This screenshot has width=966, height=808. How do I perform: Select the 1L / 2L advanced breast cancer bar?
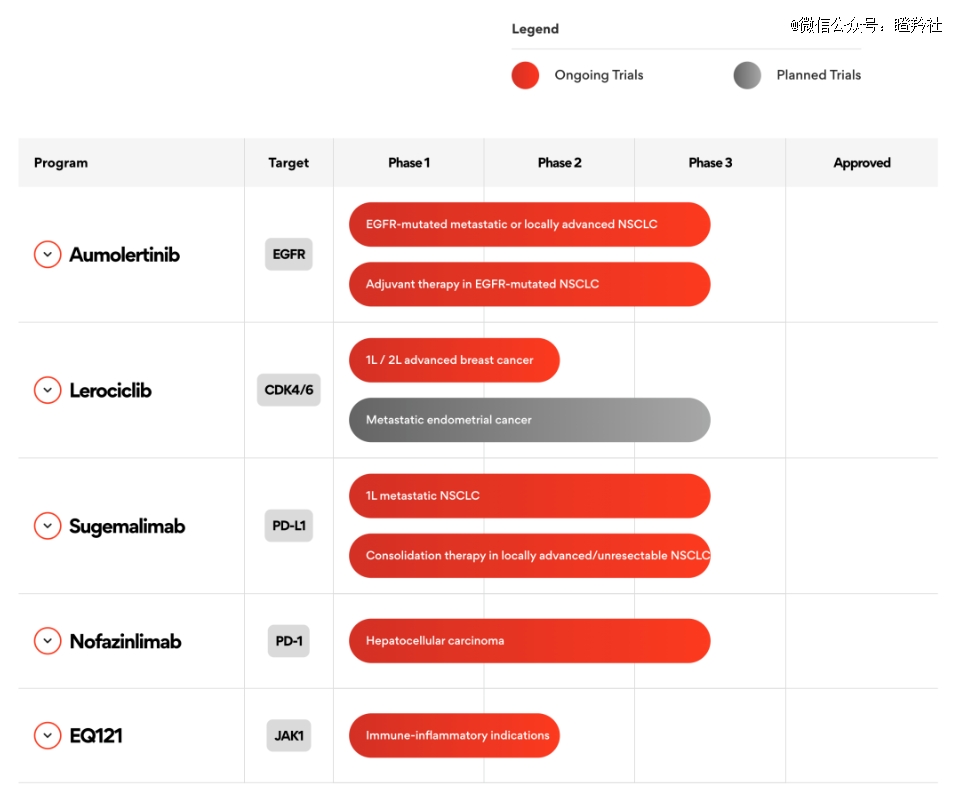click(x=454, y=360)
